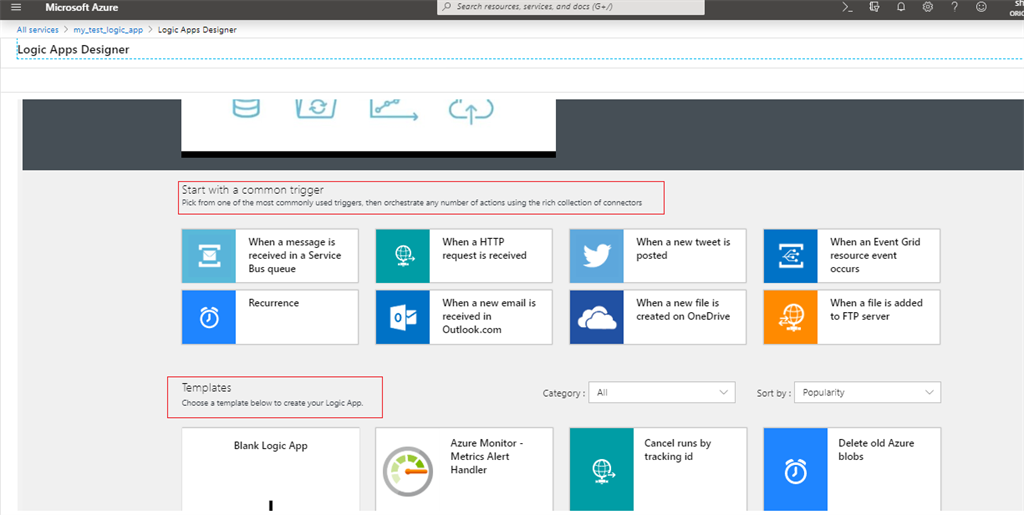
Task: Click the cloud upload icon in the banner
Action: pyautogui.click(x=471, y=111)
